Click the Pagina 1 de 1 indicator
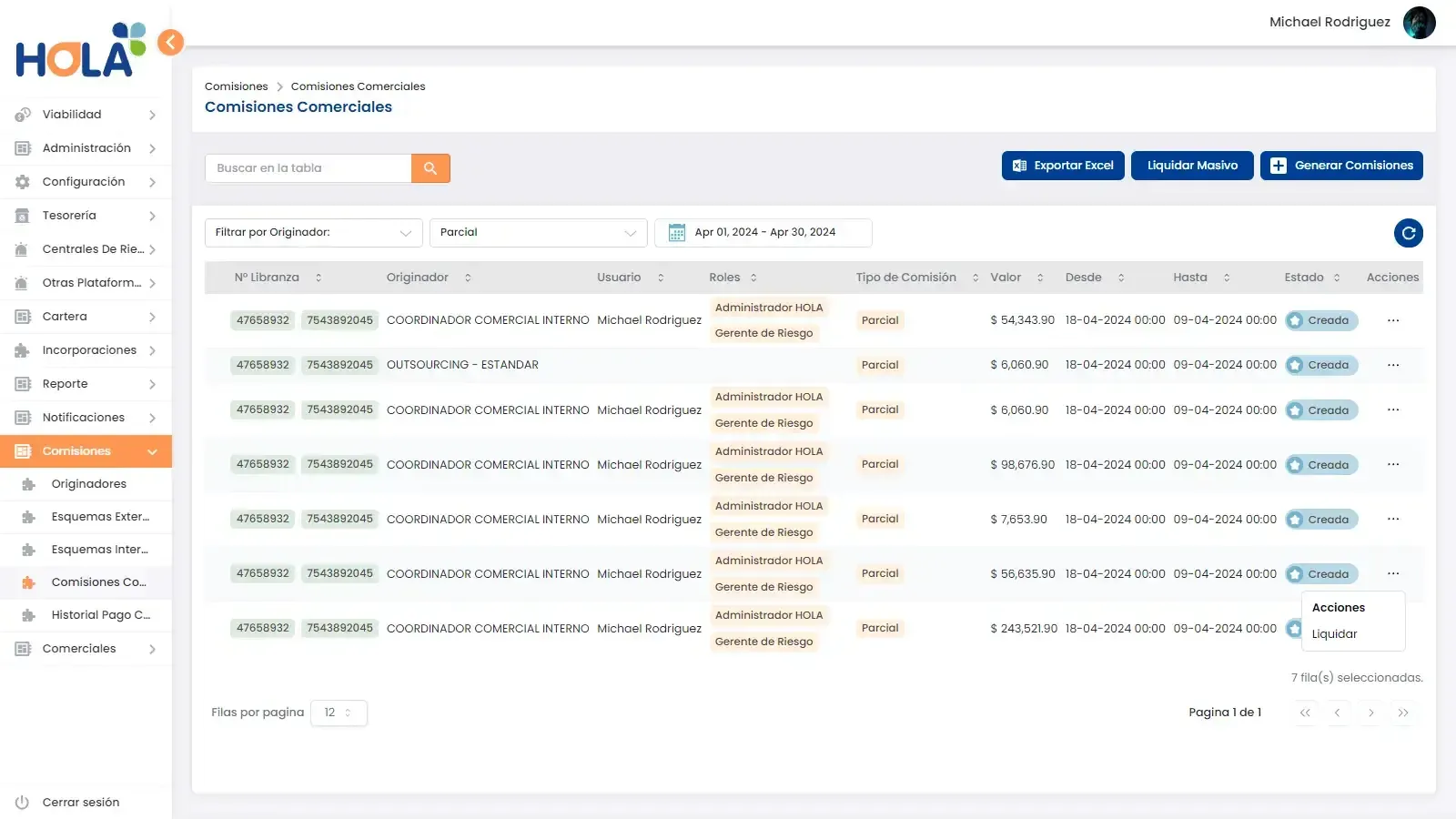Image resolution: width=1456 pixels, height=819 pixels. (1225, 713)
